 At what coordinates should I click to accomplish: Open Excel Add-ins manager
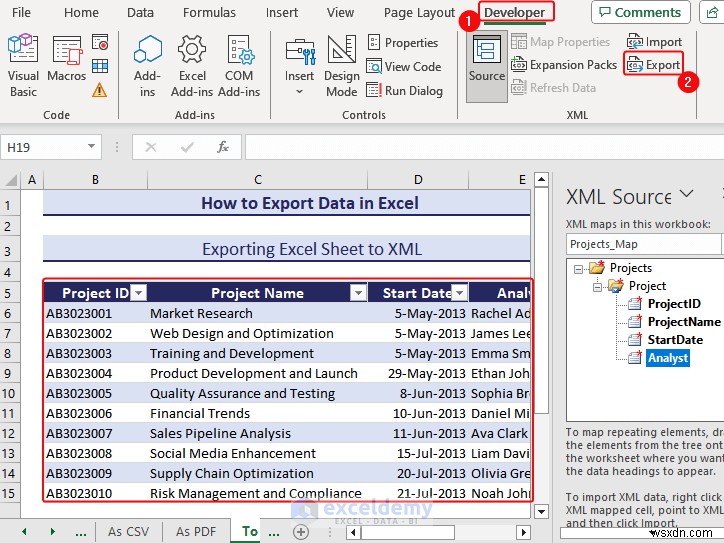[192, 65]
